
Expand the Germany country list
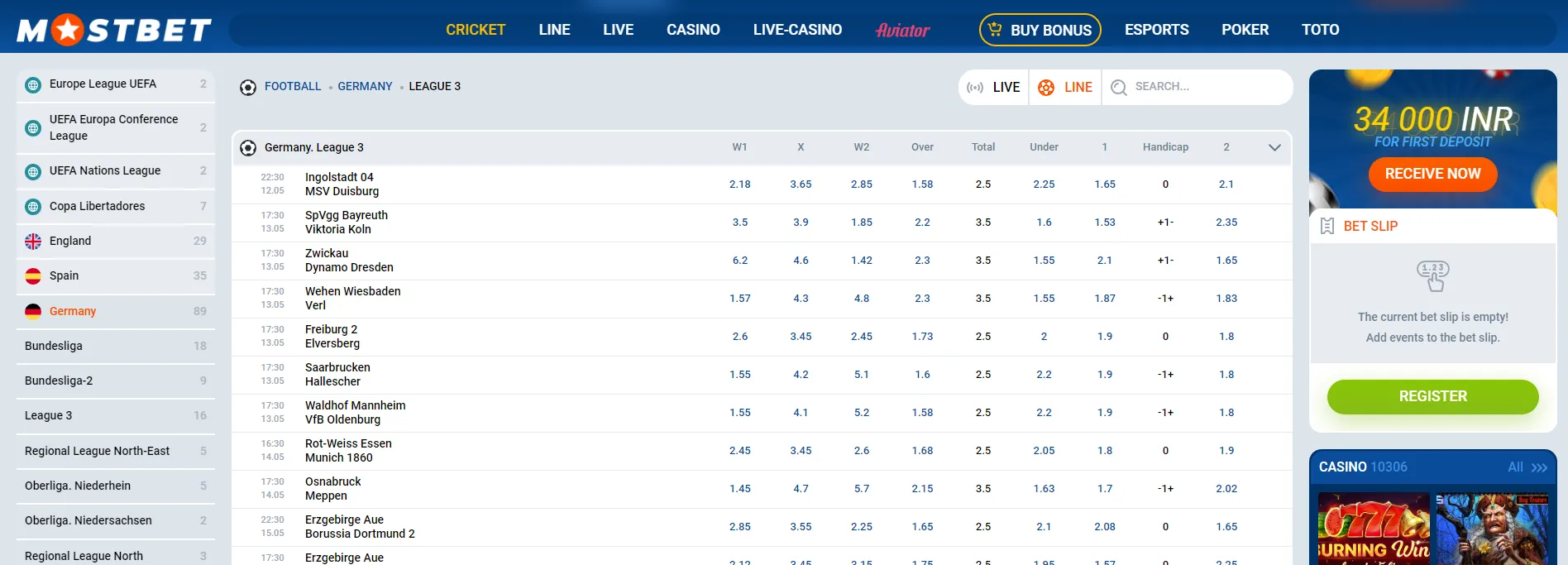pos(116,311)
